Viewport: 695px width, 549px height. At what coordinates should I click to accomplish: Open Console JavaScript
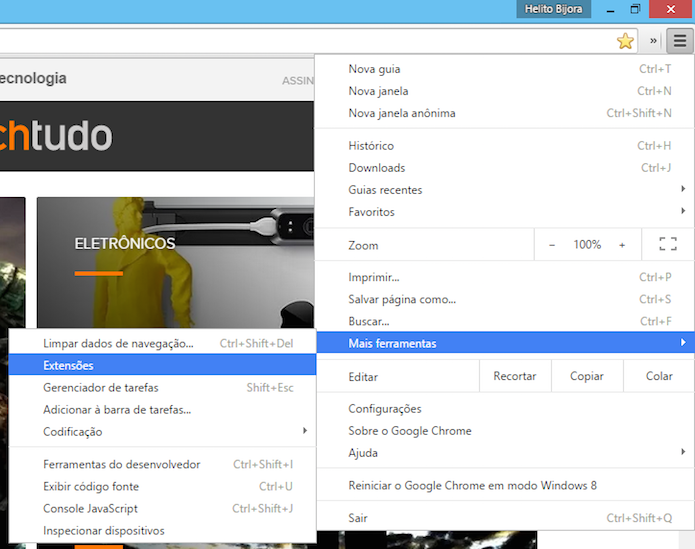(162, 509)
